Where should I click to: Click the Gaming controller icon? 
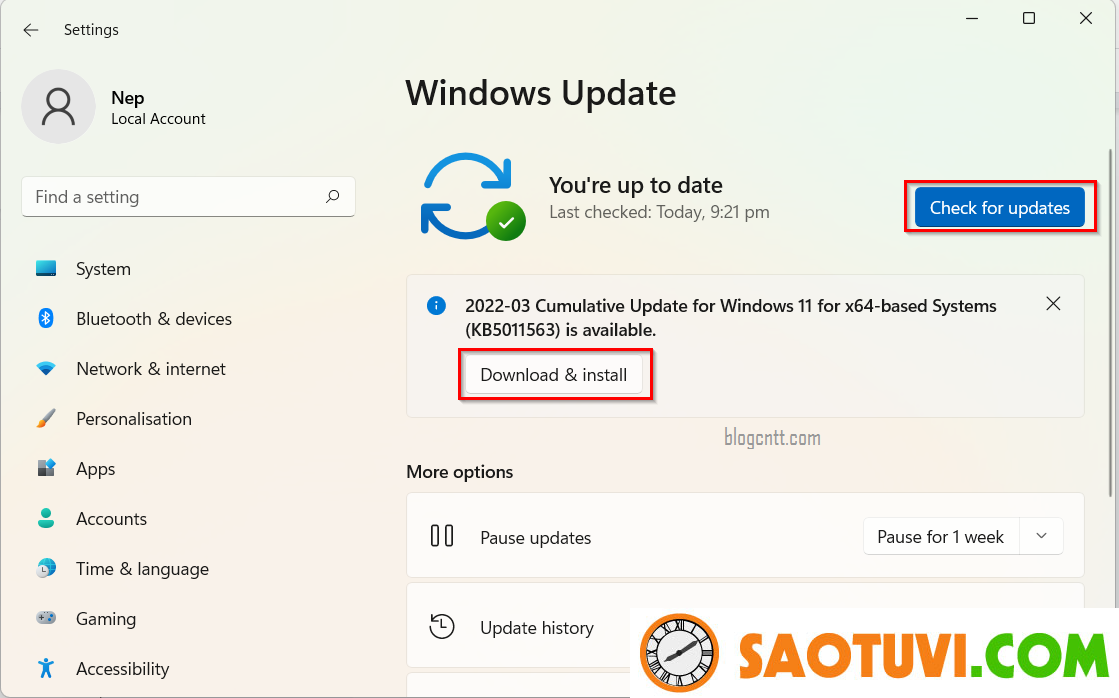click(46, 618)
